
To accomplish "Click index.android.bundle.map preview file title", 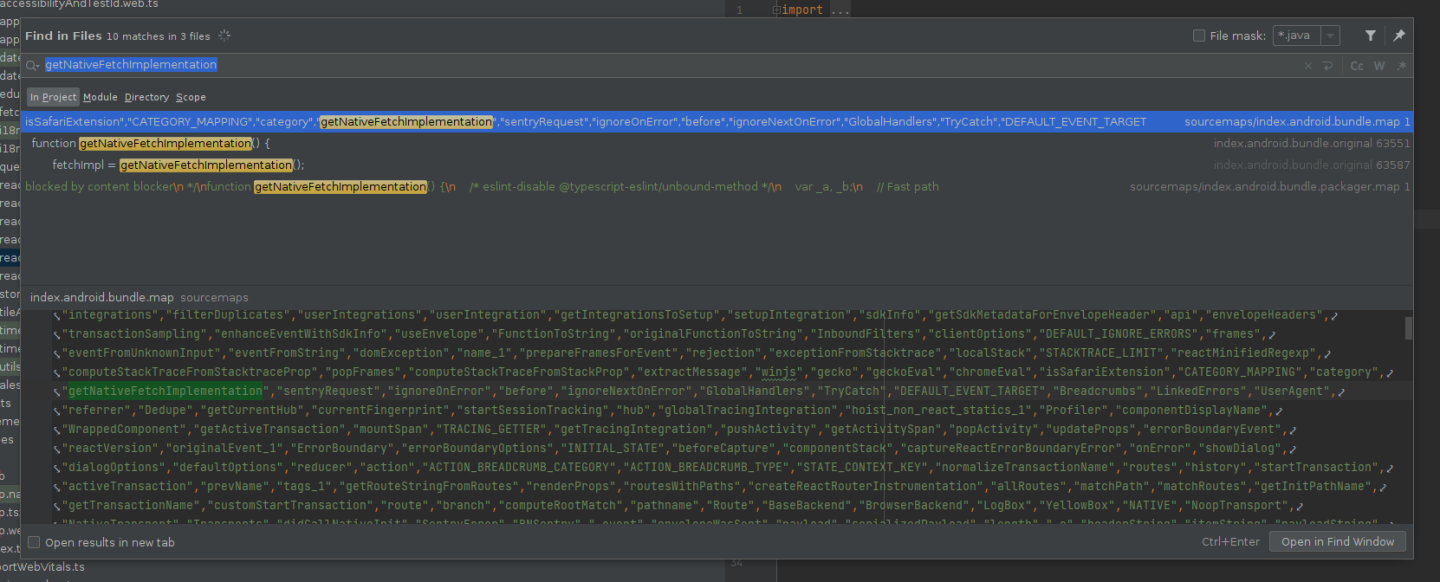I will pyautogui.click(x=102, y=298).
